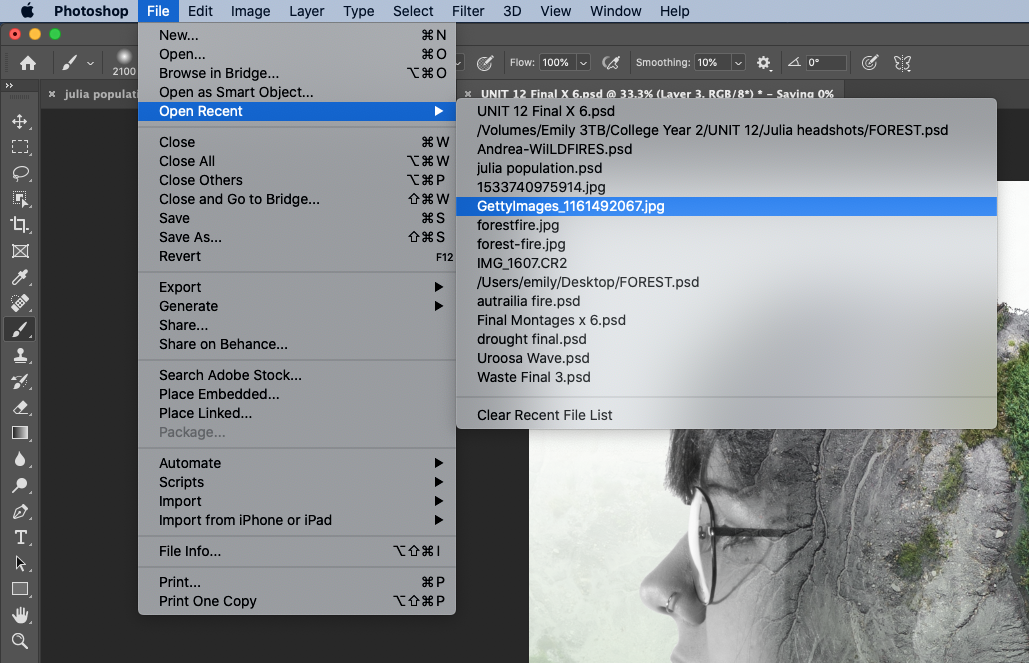Screen dimensions: 1029x663
Task: Select the Crop tool
Action: click(20, 225)
